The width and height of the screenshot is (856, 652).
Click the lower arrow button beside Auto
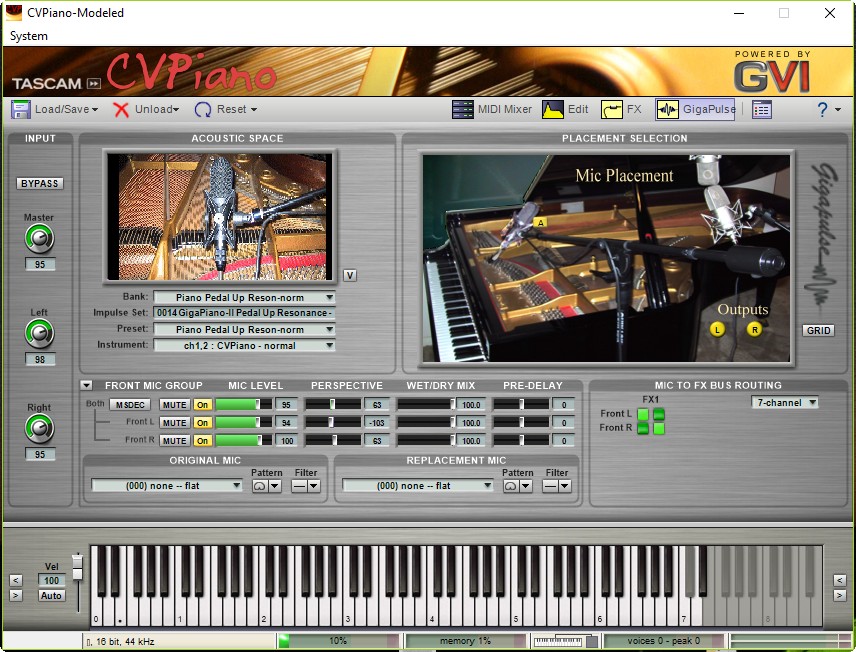tap(16, 595)
